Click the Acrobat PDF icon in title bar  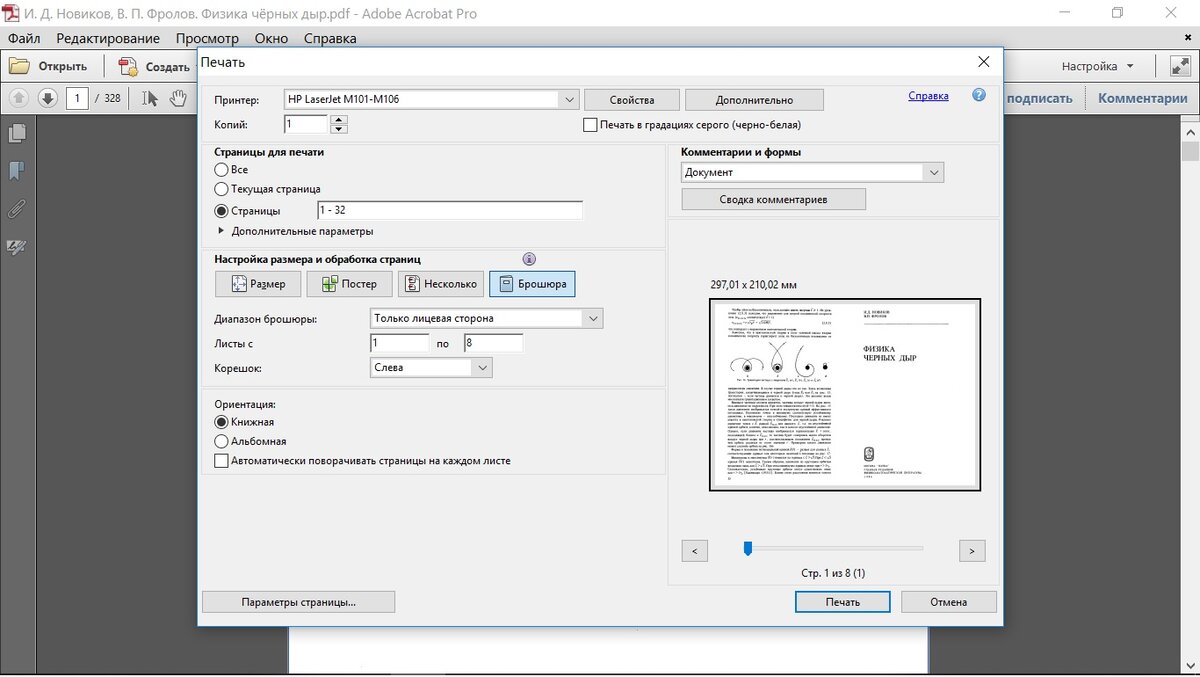coord(11,14)
